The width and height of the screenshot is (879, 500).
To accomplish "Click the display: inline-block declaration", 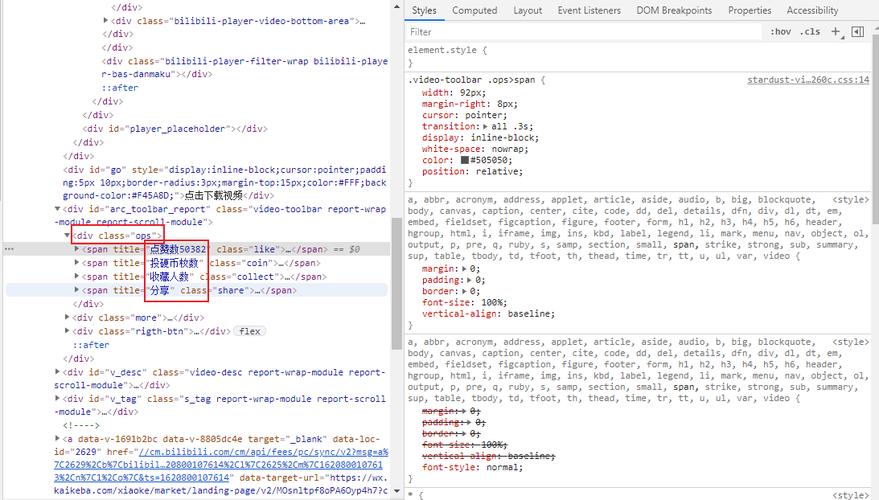I will coord(480,138).
